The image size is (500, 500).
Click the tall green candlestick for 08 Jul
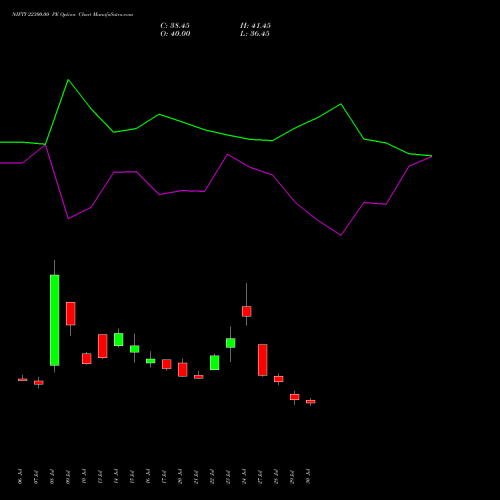click(55, 320)
